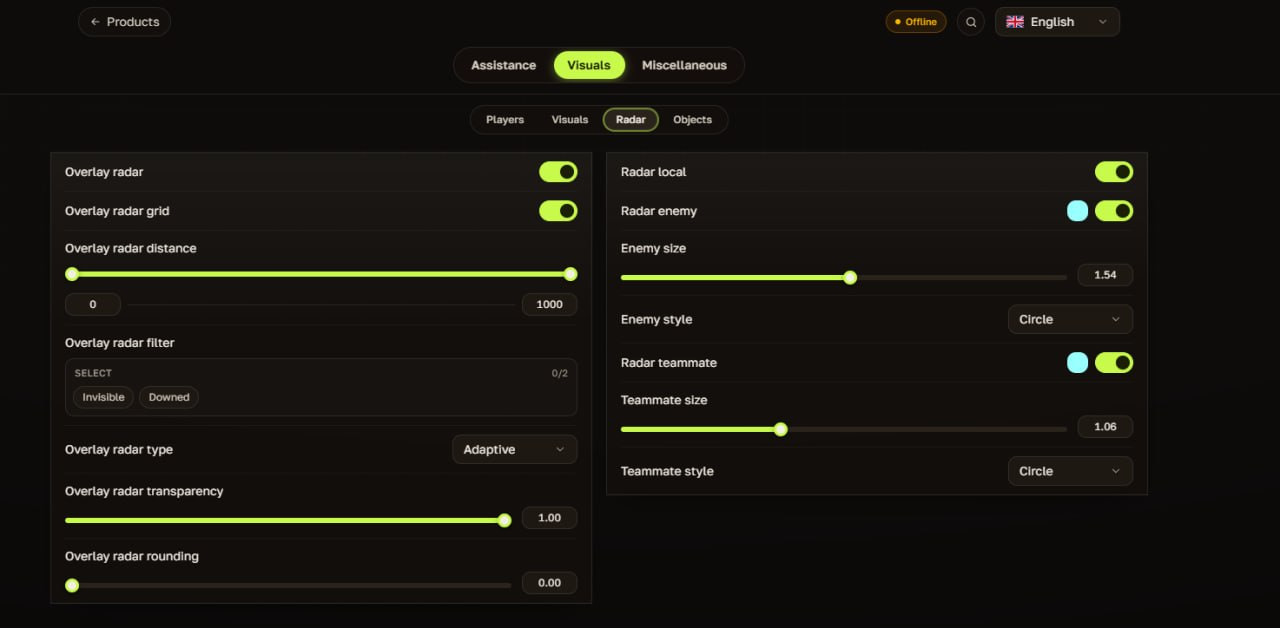Open the Miscellaneous tab
1280x628 pixels.
(x=684, y=65)
